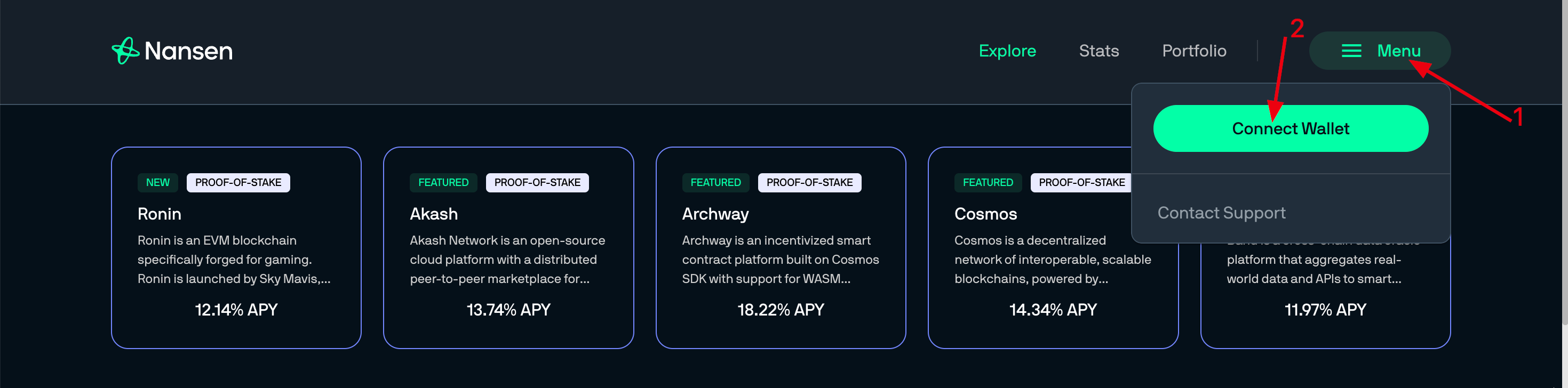
Task: Switch to the Stats page
Action: click(1098, 51)
